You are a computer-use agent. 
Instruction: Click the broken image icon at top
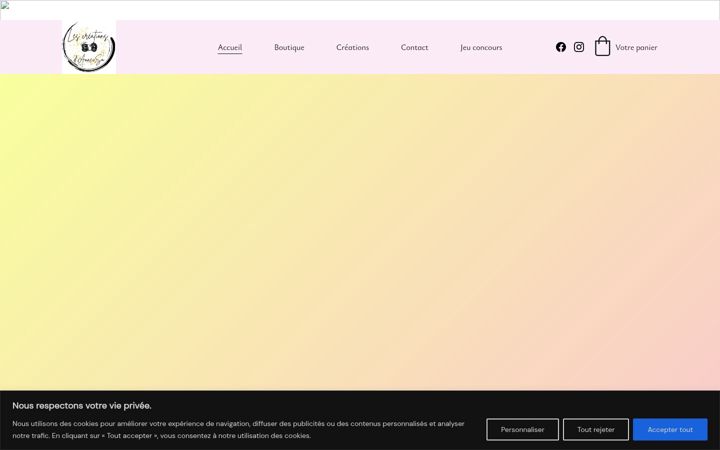coord(5,5)
